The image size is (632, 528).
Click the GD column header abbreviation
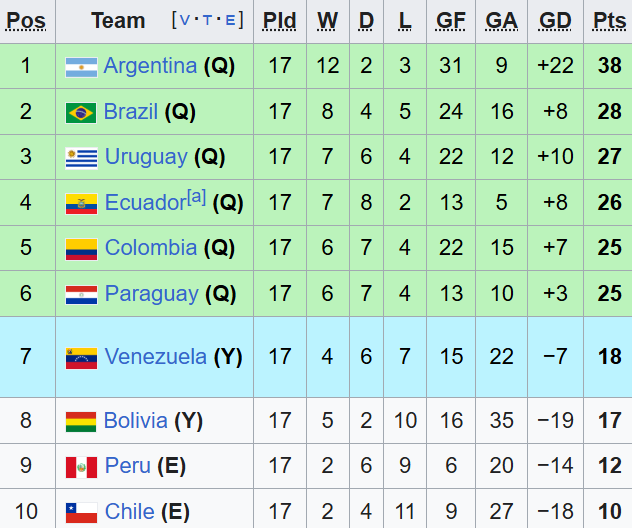click(x=555, y=20)
